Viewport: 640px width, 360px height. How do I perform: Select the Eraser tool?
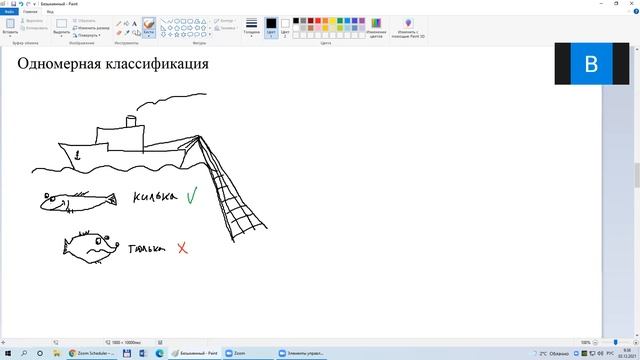tap(119, 33)
